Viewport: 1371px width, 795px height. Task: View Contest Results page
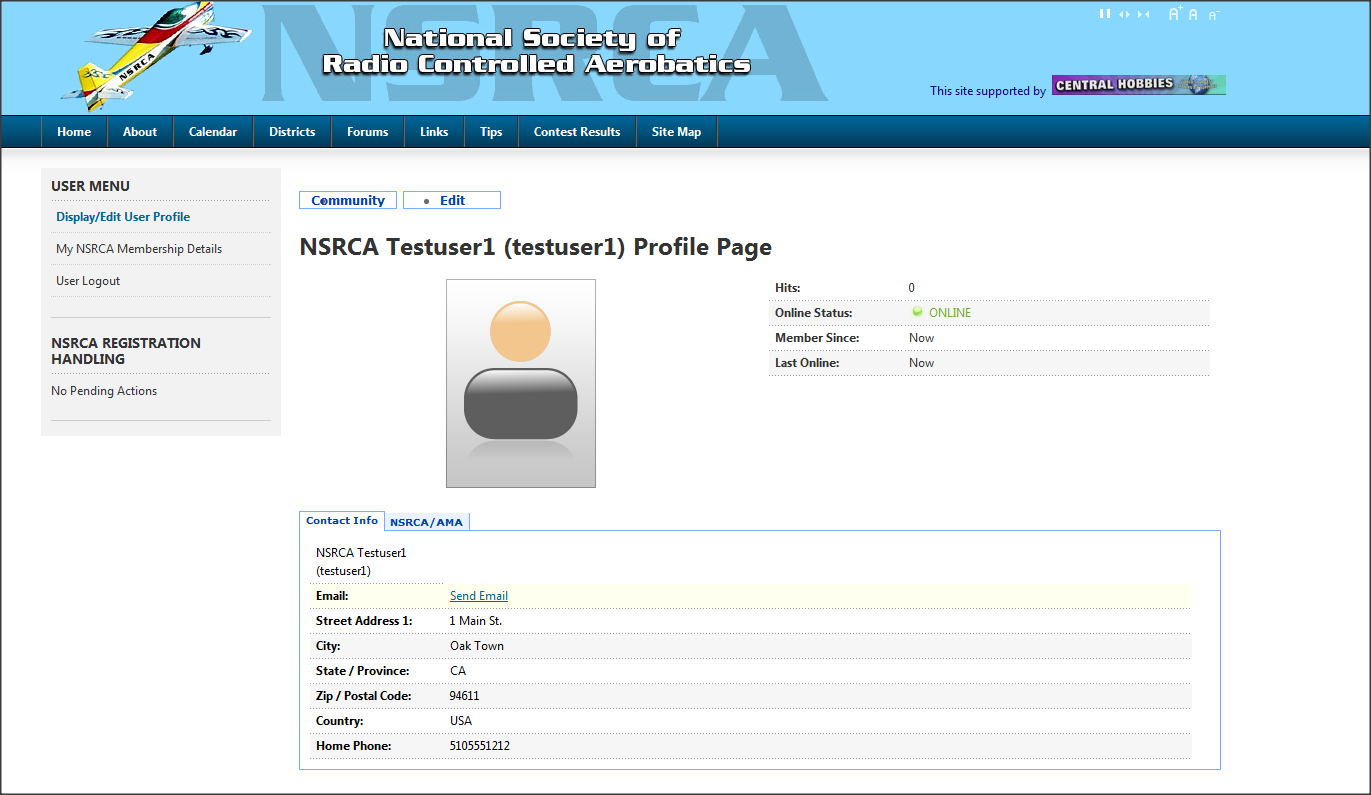point(577,132)
